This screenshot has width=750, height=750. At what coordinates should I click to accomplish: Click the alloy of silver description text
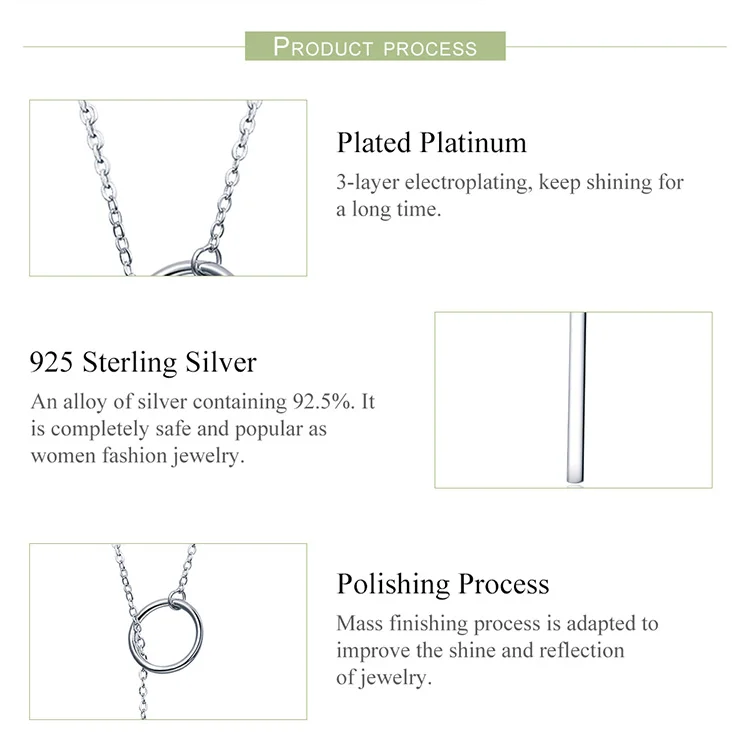tap(203, 429)
